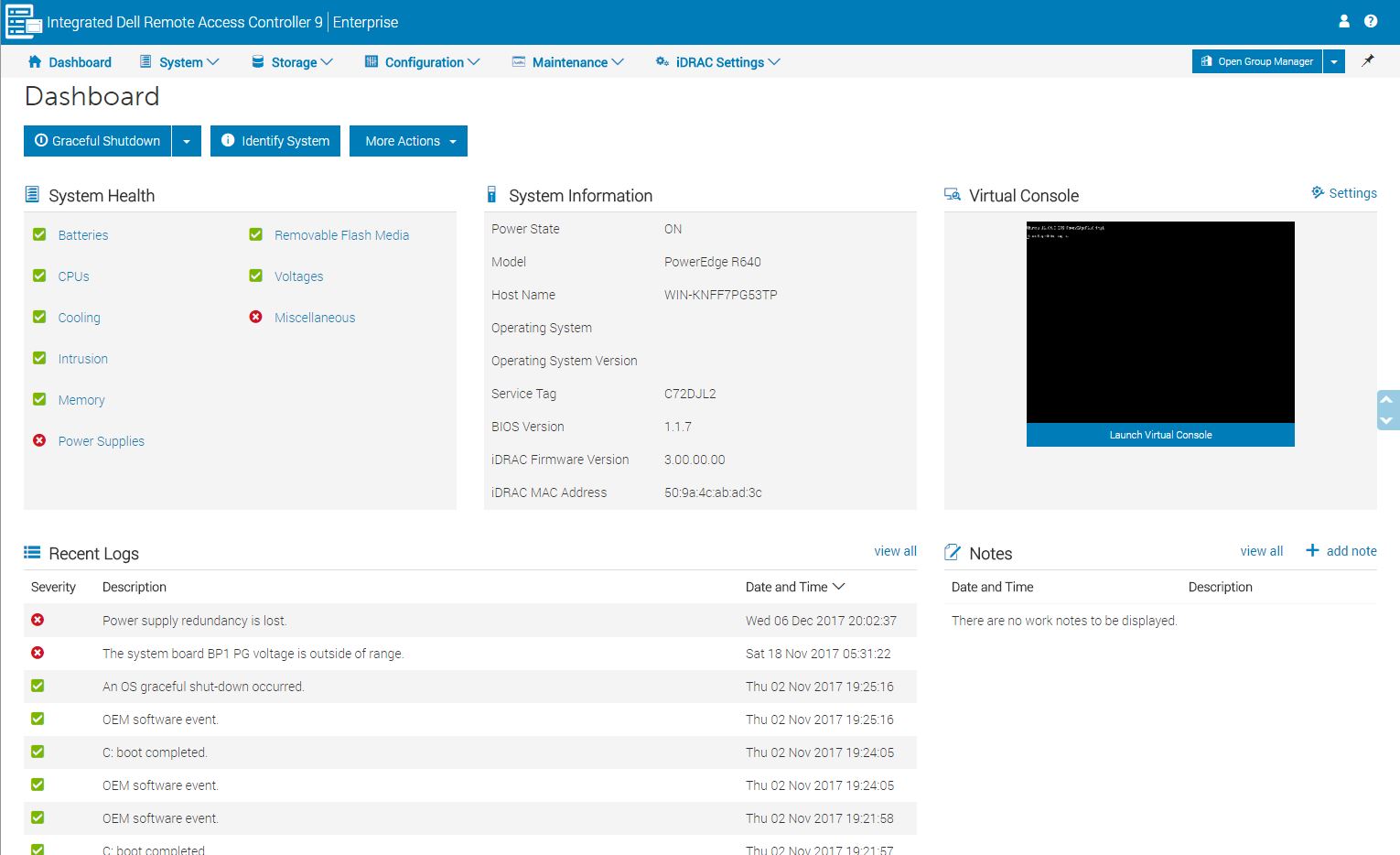Open the Storage menu
Screen dimensions: 1400x855
pos(293,62)
